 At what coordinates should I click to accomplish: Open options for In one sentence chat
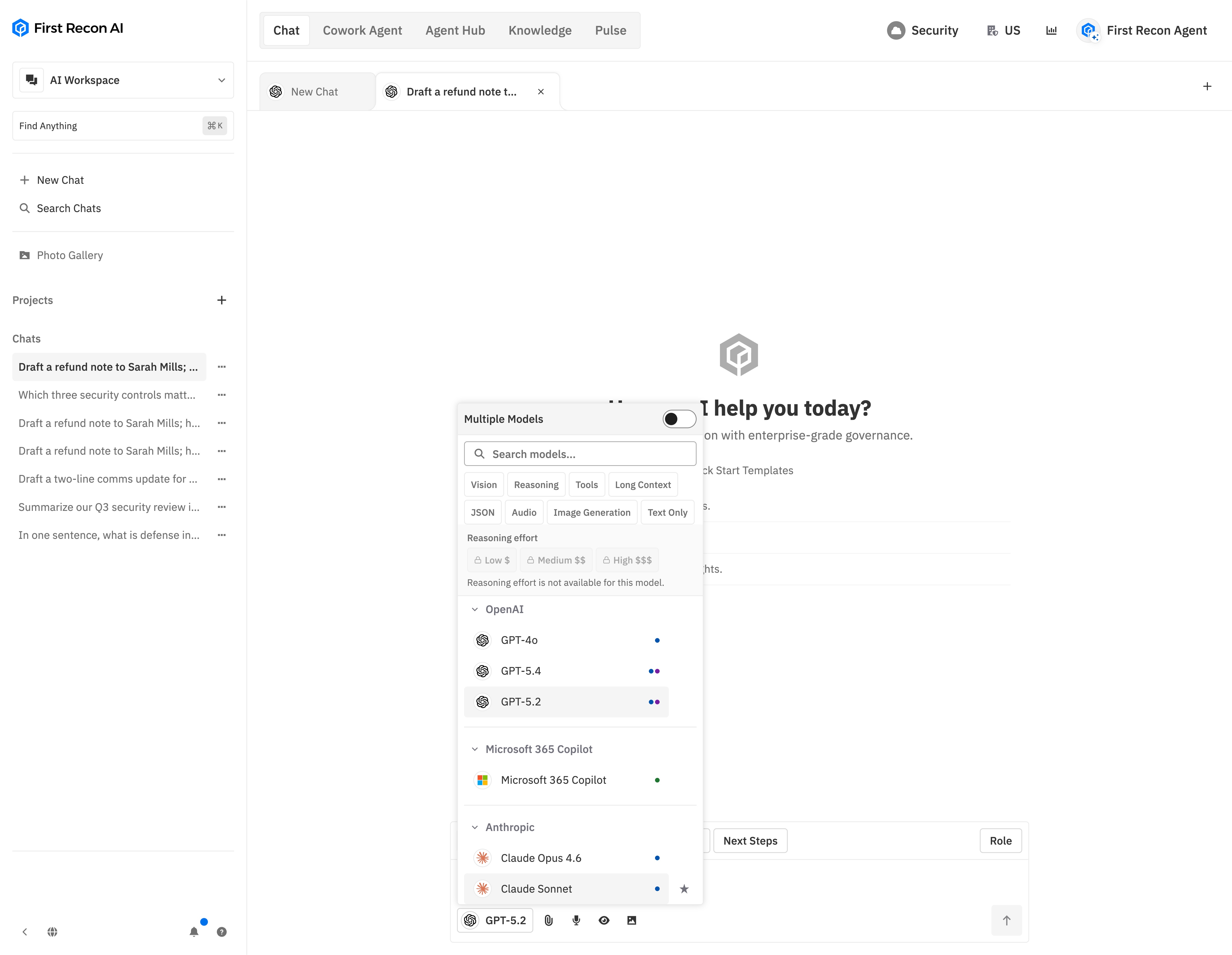(x=222, y=535)
